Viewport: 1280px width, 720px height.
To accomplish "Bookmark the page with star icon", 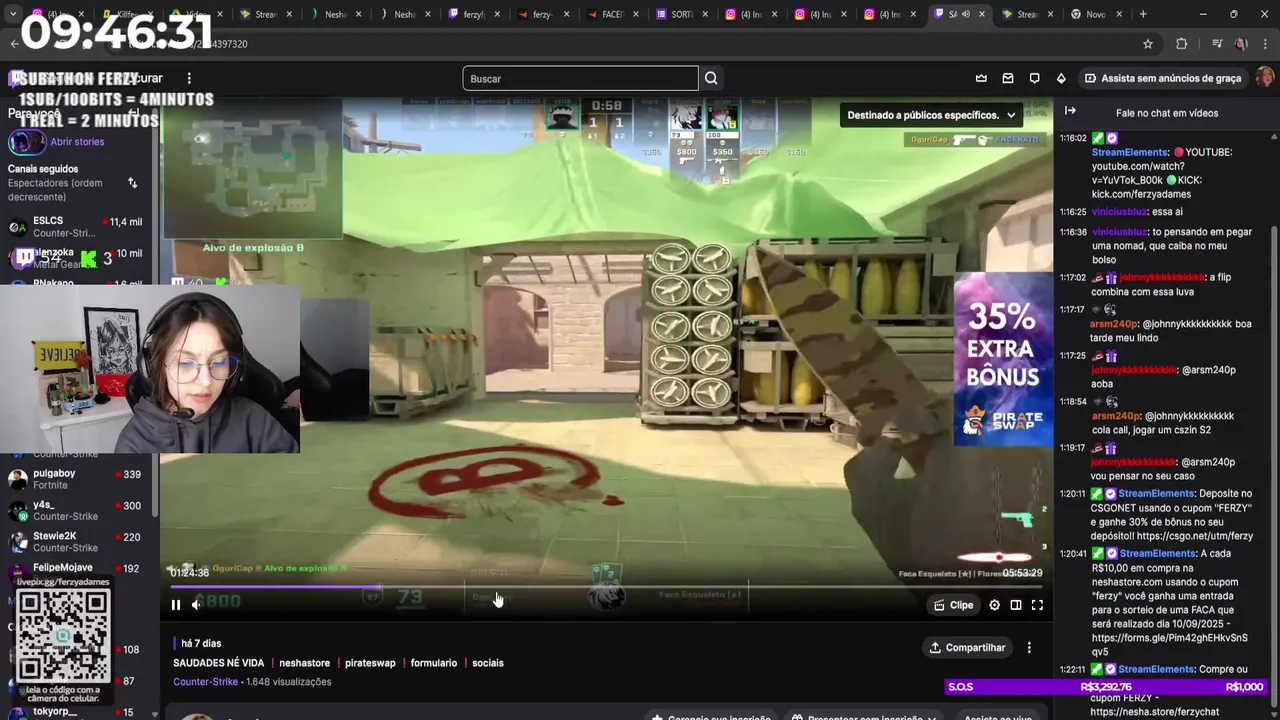I will [1148, 44].
